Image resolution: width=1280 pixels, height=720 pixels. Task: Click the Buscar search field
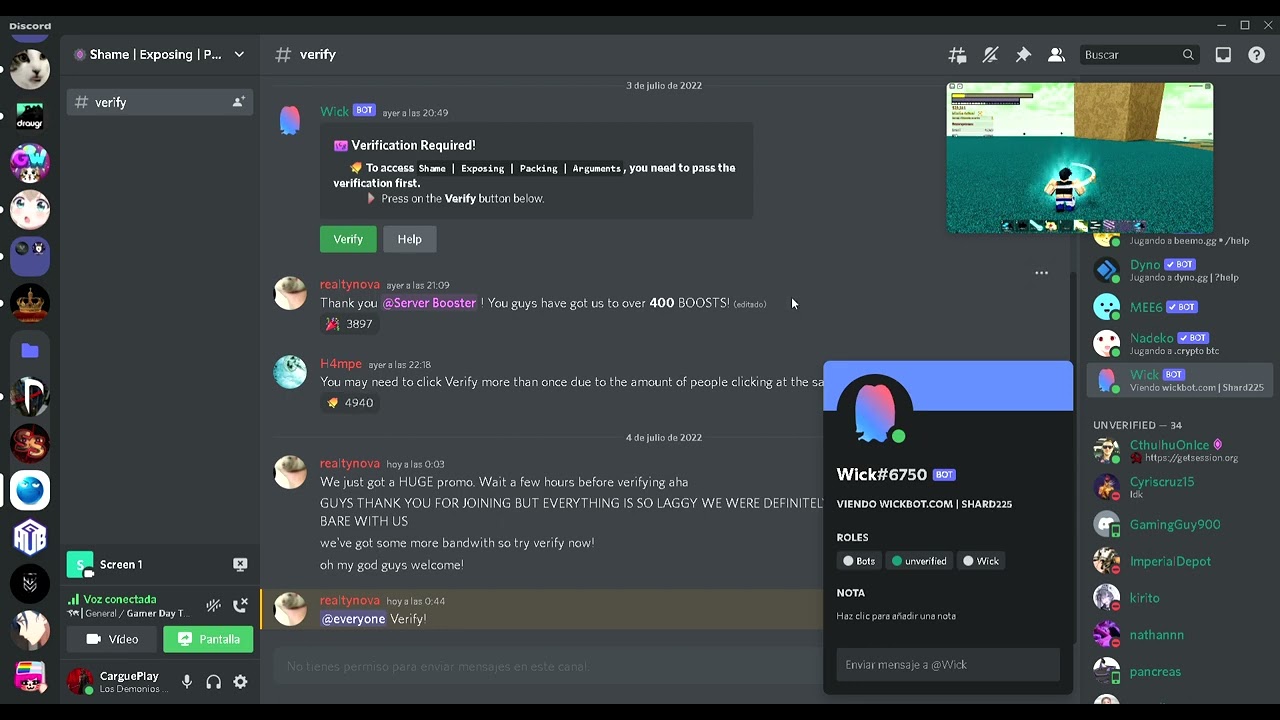click(x=1139, y=55)
